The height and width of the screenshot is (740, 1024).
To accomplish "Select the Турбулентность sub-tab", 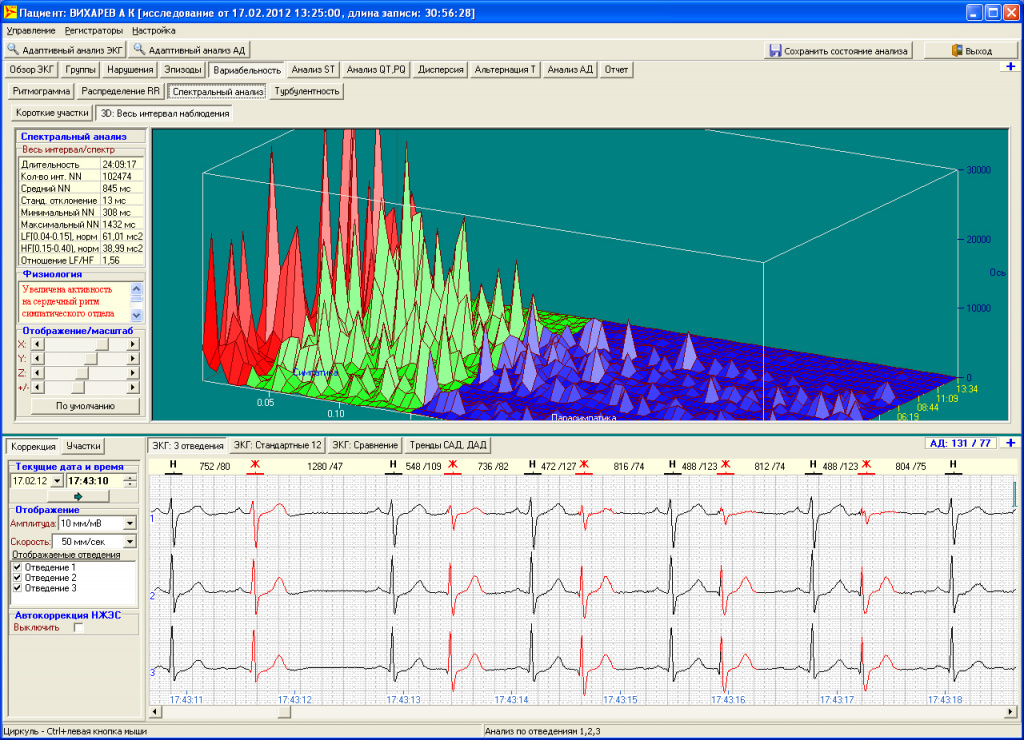I will tap(307, 91).
